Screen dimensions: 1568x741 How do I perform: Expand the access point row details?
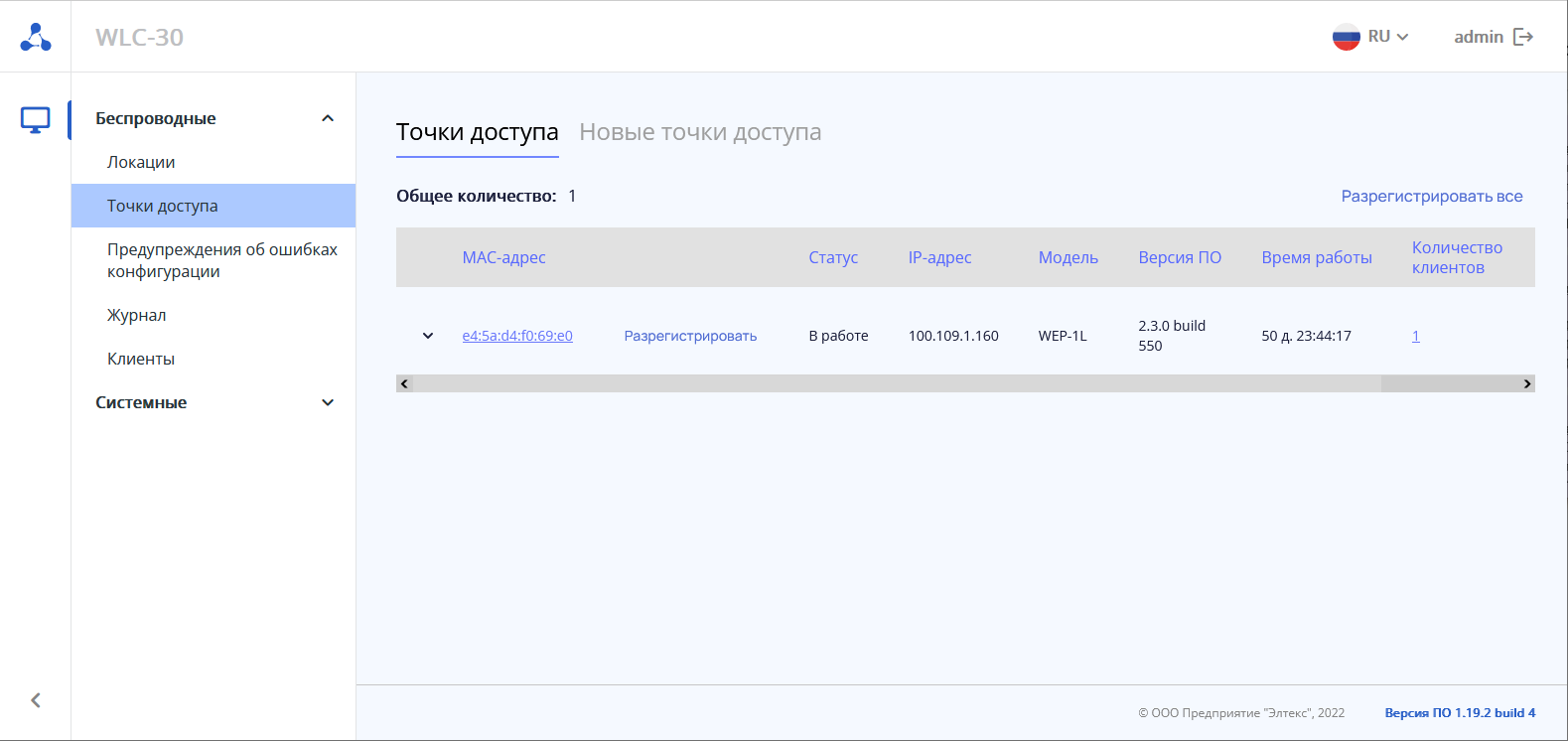[x=428, y=336]
